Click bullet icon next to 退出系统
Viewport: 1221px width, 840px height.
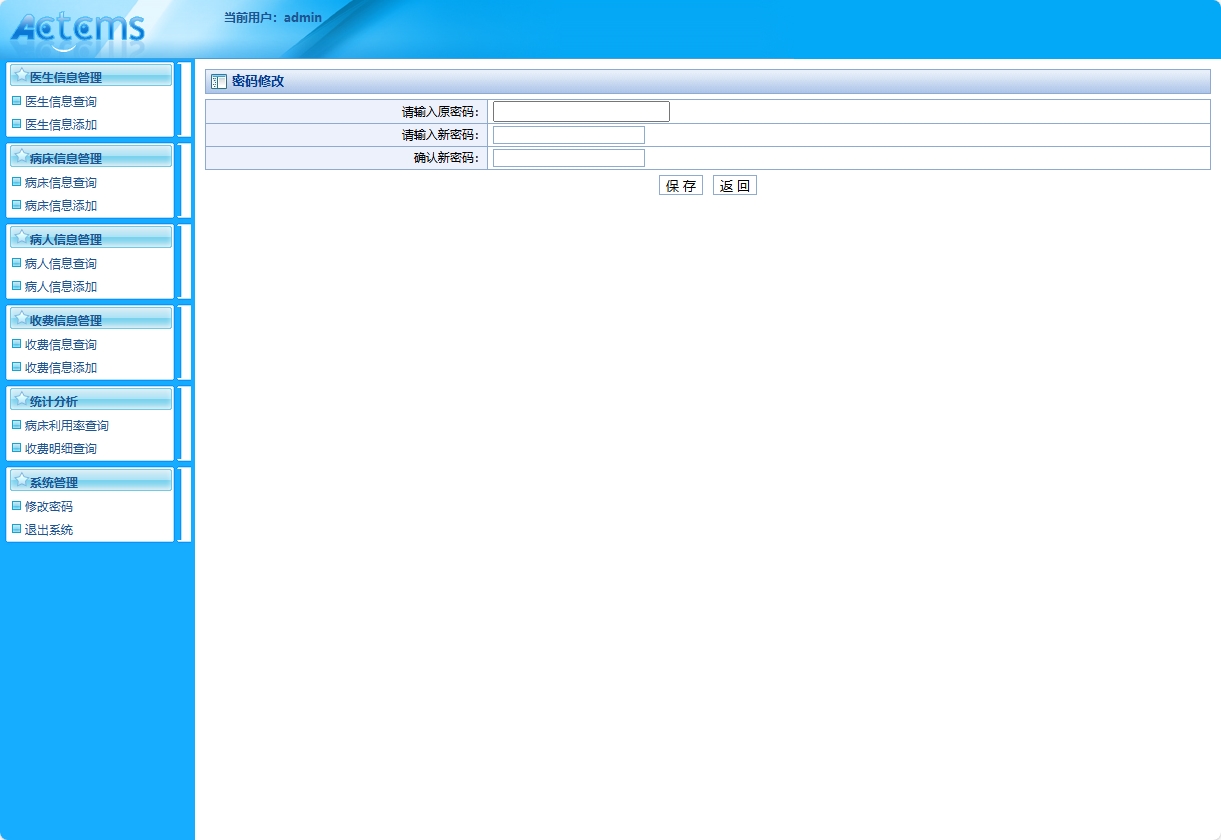[x=16, y=529]
